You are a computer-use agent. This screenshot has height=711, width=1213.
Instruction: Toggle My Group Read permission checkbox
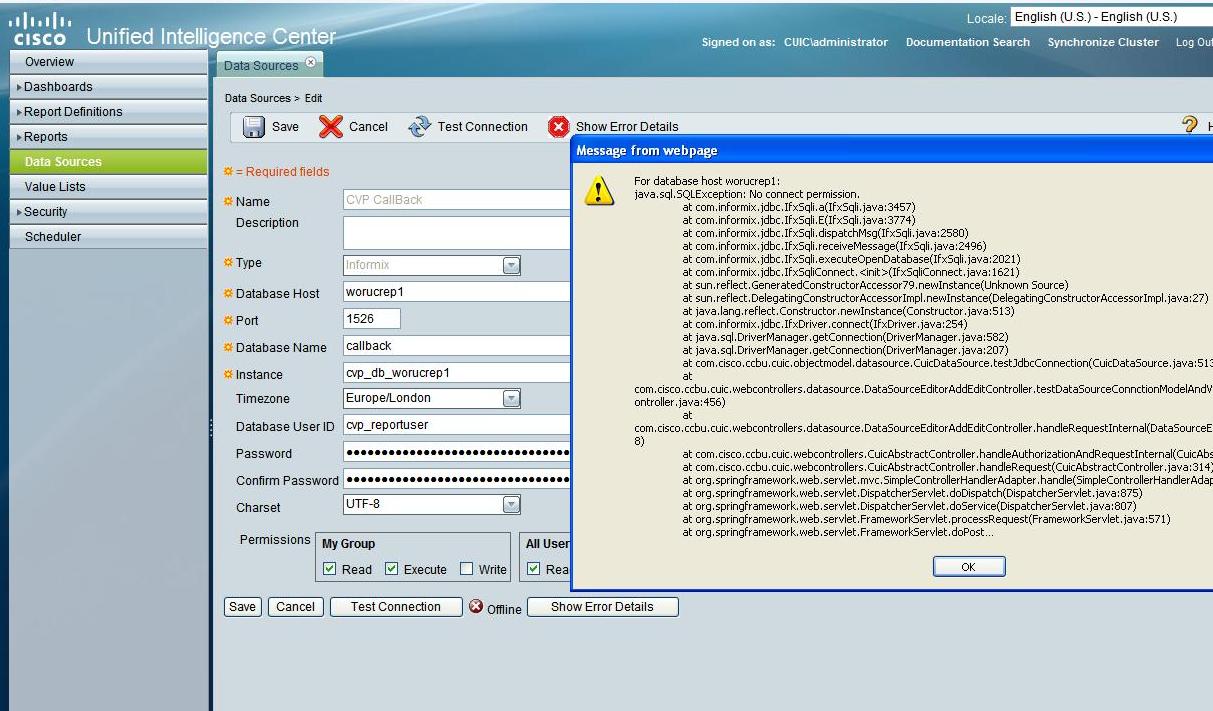tap(330, 569)
